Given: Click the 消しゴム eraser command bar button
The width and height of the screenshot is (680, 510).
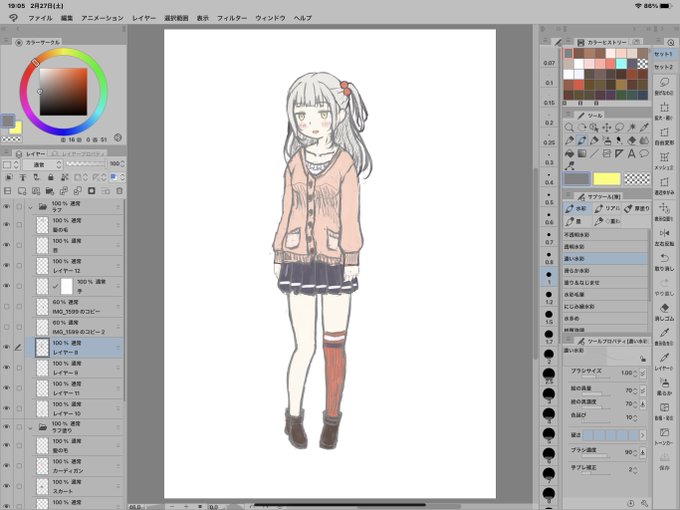Looking at the screenshot, I should pyautogui.click(x=664, y=312).
